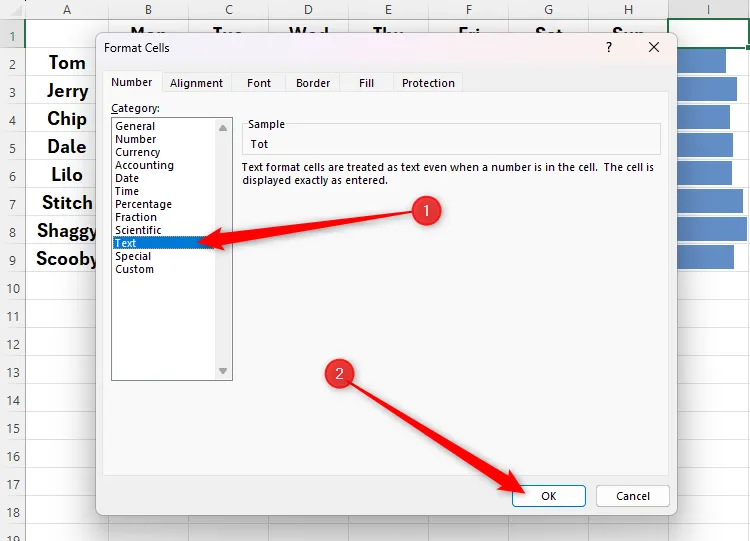The height and width of the screenshot is (541, 750).
Task: Click the Cancel button
Action: 632,496
